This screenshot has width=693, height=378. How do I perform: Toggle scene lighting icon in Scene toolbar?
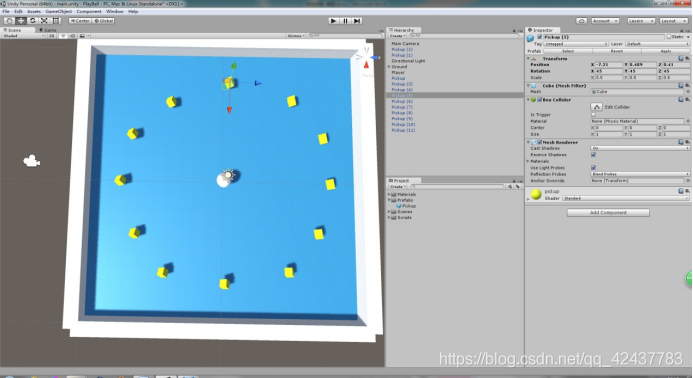click(x=63, y=36)
